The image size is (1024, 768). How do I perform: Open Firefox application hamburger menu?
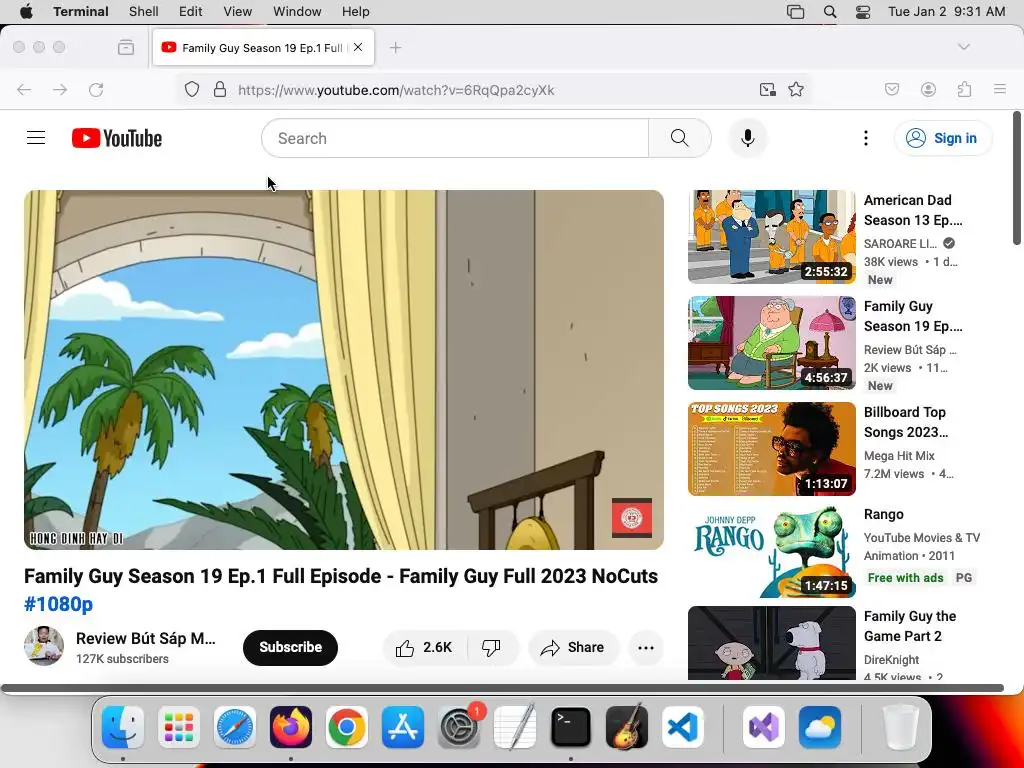(1000, 89)
